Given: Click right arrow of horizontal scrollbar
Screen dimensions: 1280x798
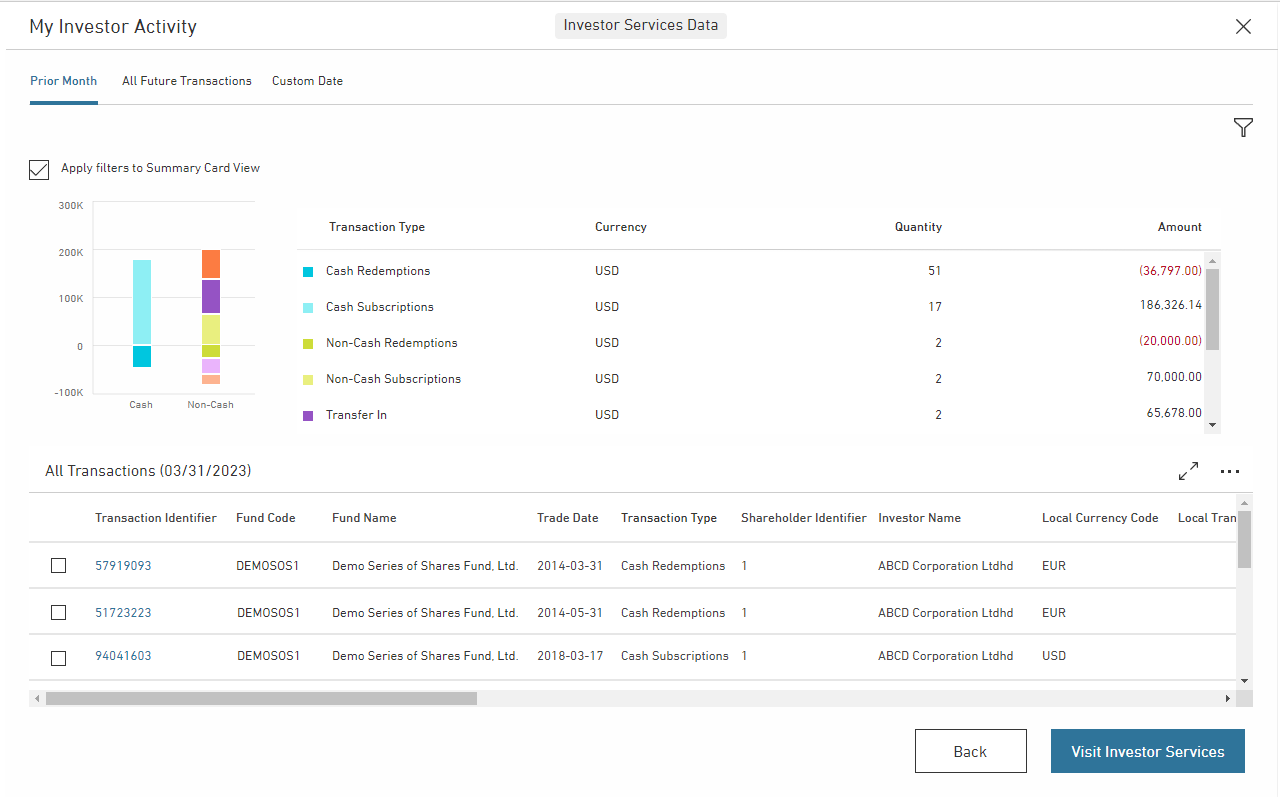Looking at the screenshot, I should 1229,699.
